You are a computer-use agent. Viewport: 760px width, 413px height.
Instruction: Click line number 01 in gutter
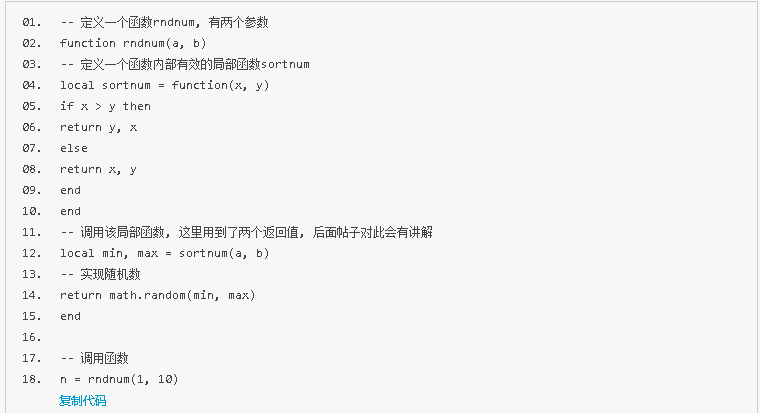click(32, 22)
